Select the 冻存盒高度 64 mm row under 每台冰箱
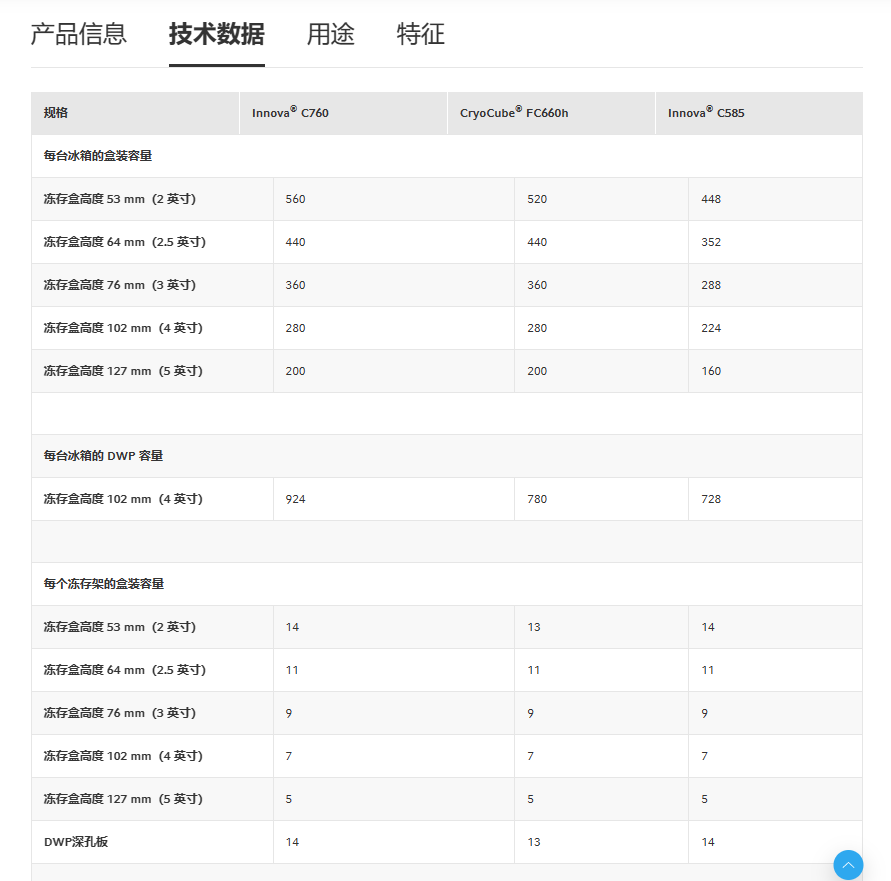 [x=125, y=242]
